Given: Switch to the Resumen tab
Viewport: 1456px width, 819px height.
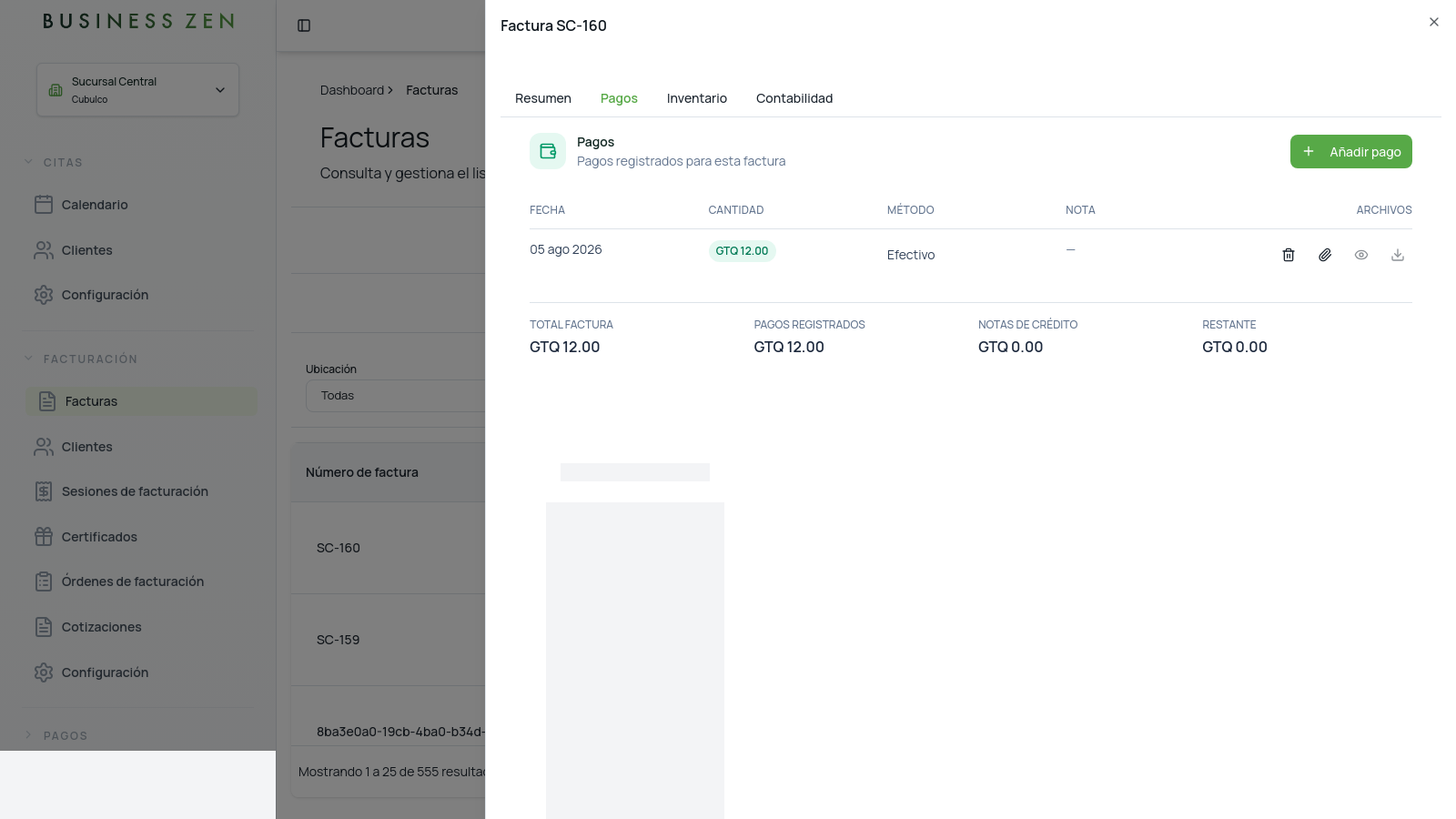Looking at the screenshot, I should [543, 98].
